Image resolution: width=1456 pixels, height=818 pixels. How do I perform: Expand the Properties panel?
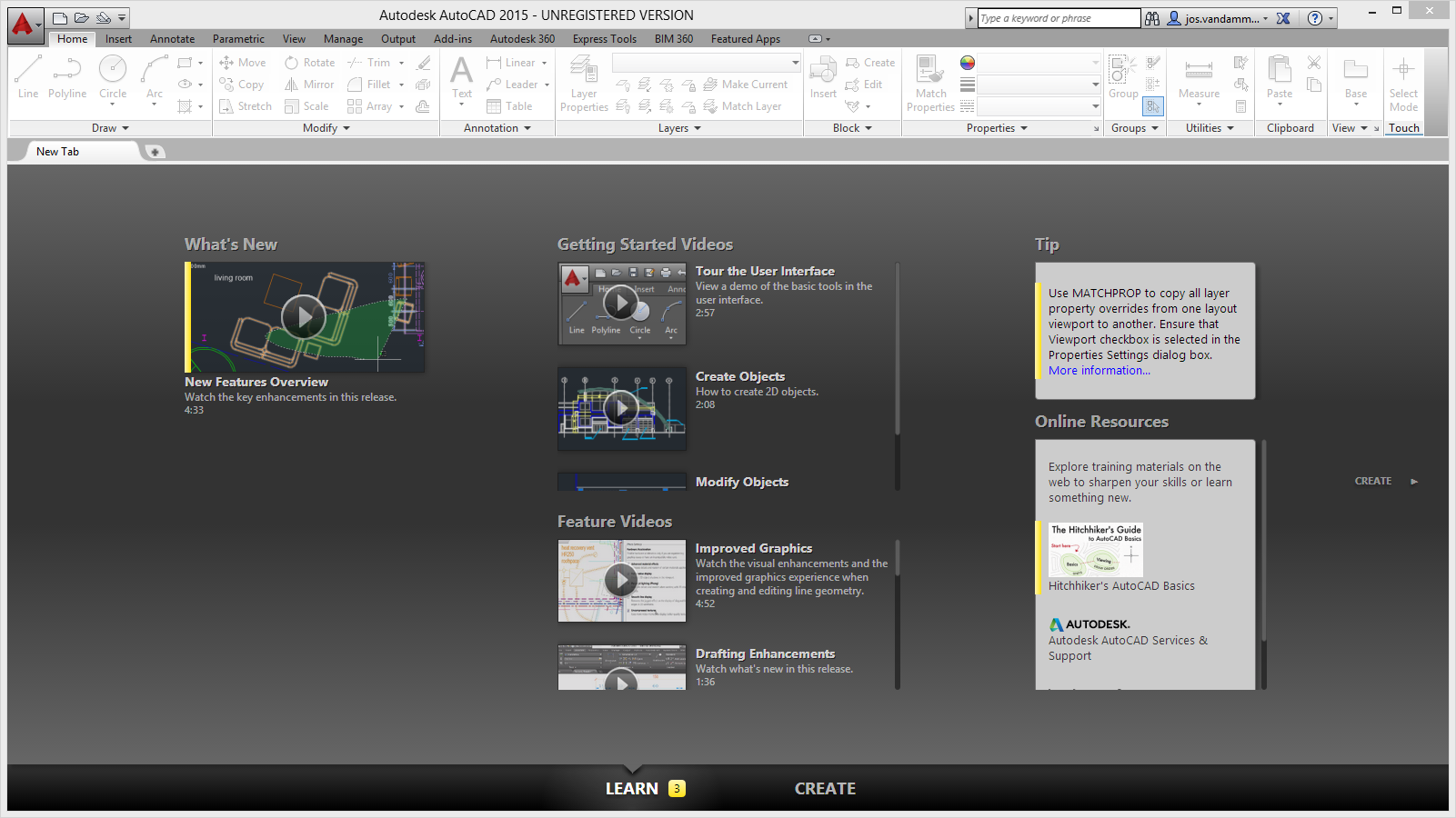(997, 128)
